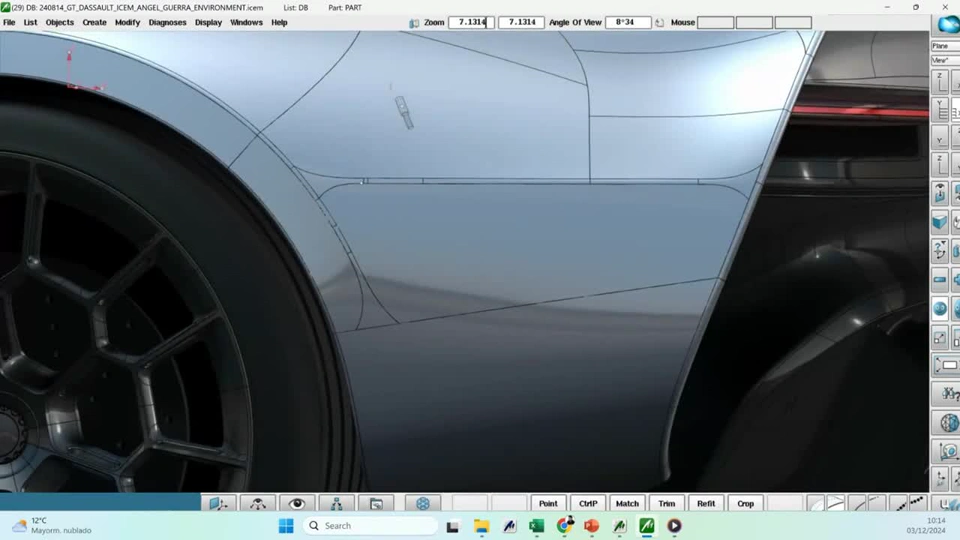This screenshot has height=540, width=960.
Task: Toggle the eye visibility icon in bottom toolbar
Action: click(297, 503)
